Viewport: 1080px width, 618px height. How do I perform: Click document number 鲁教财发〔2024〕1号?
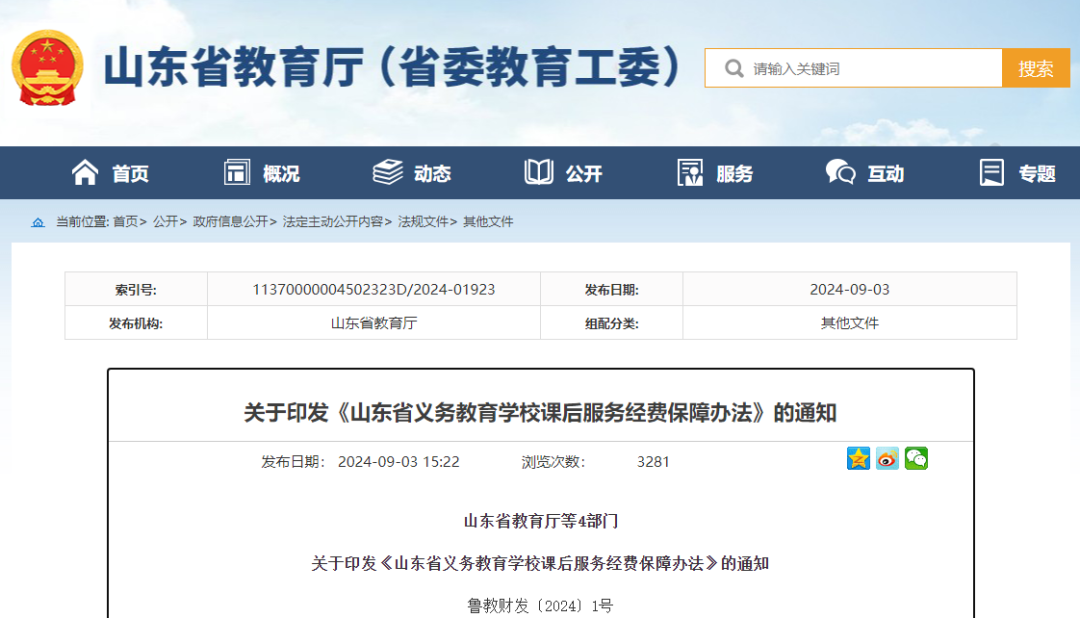pyautogui.click(x=540, y=606)
